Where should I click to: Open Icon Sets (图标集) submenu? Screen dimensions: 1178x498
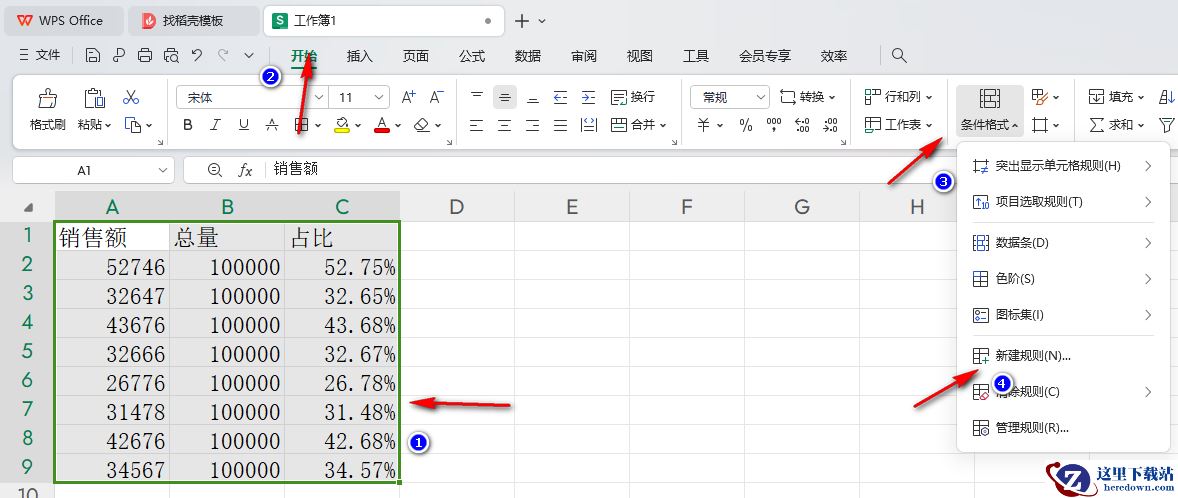pyautogui.click(x=1063, y=315)
